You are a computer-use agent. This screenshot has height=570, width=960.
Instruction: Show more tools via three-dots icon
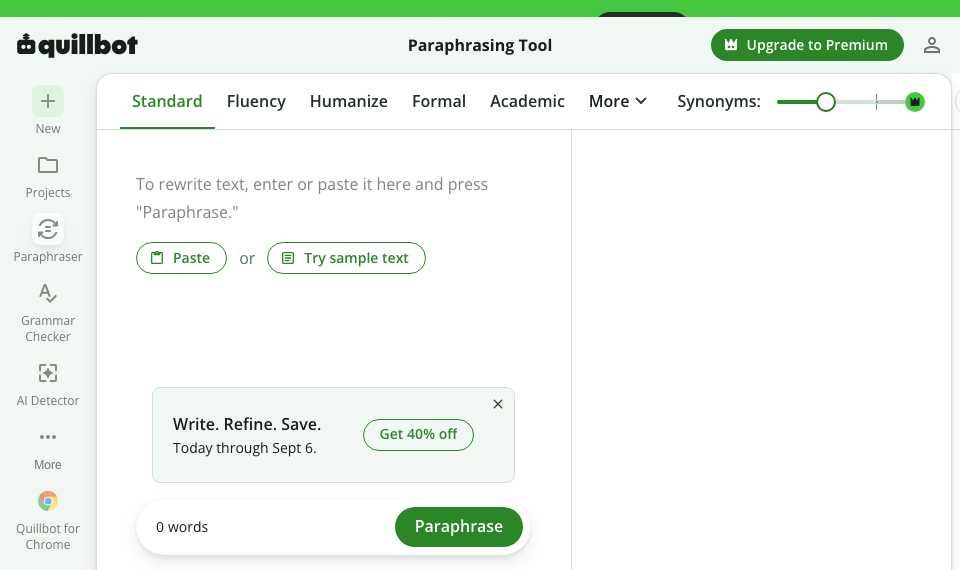(x=48, y=437)
